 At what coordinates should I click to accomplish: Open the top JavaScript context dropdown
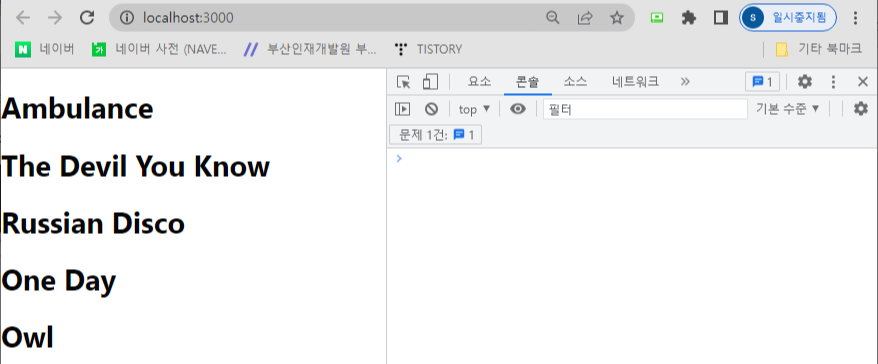click(474, 109)
